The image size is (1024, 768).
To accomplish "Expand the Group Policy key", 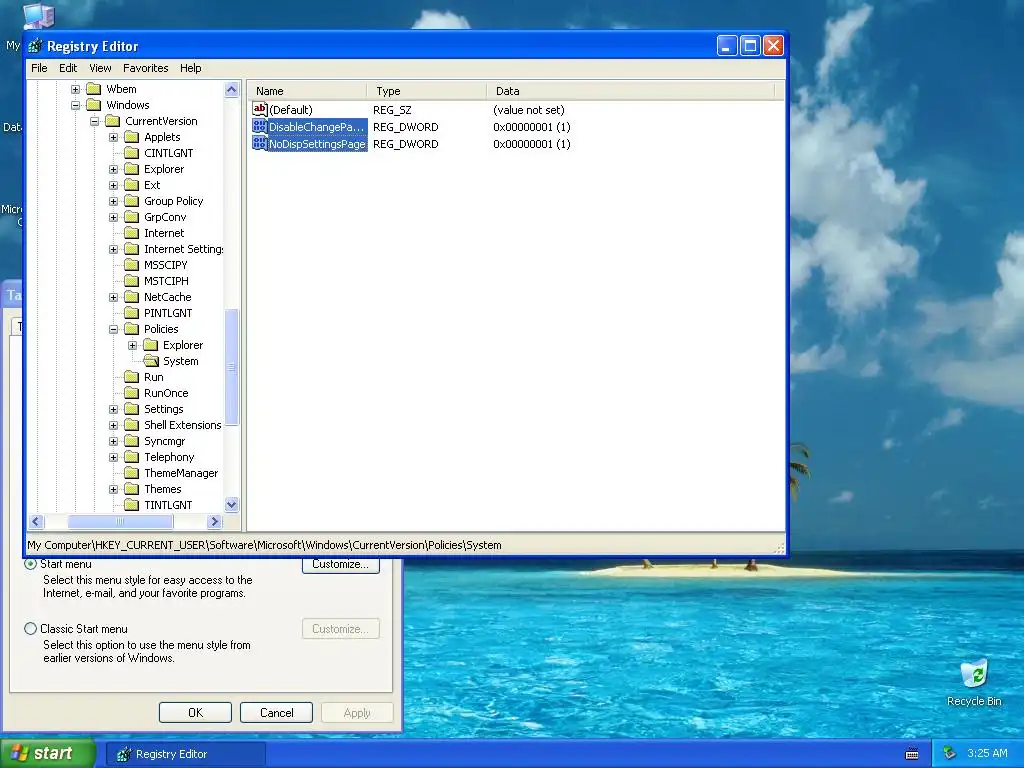I will (114, 201).
